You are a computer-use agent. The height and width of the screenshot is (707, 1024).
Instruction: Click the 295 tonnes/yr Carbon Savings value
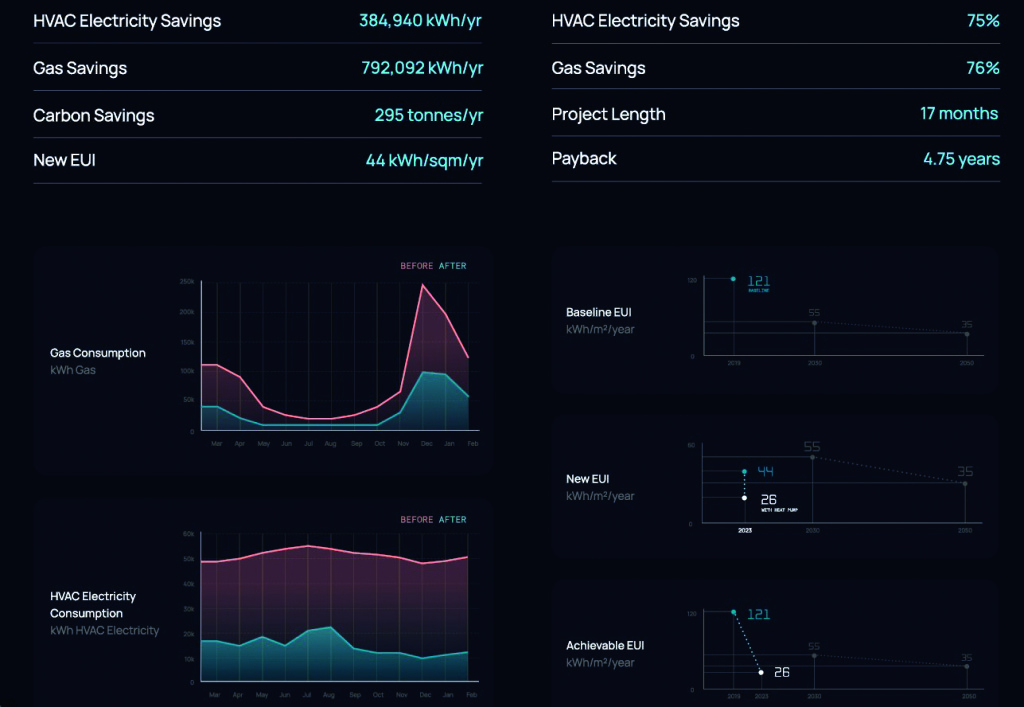pos(428,115)
